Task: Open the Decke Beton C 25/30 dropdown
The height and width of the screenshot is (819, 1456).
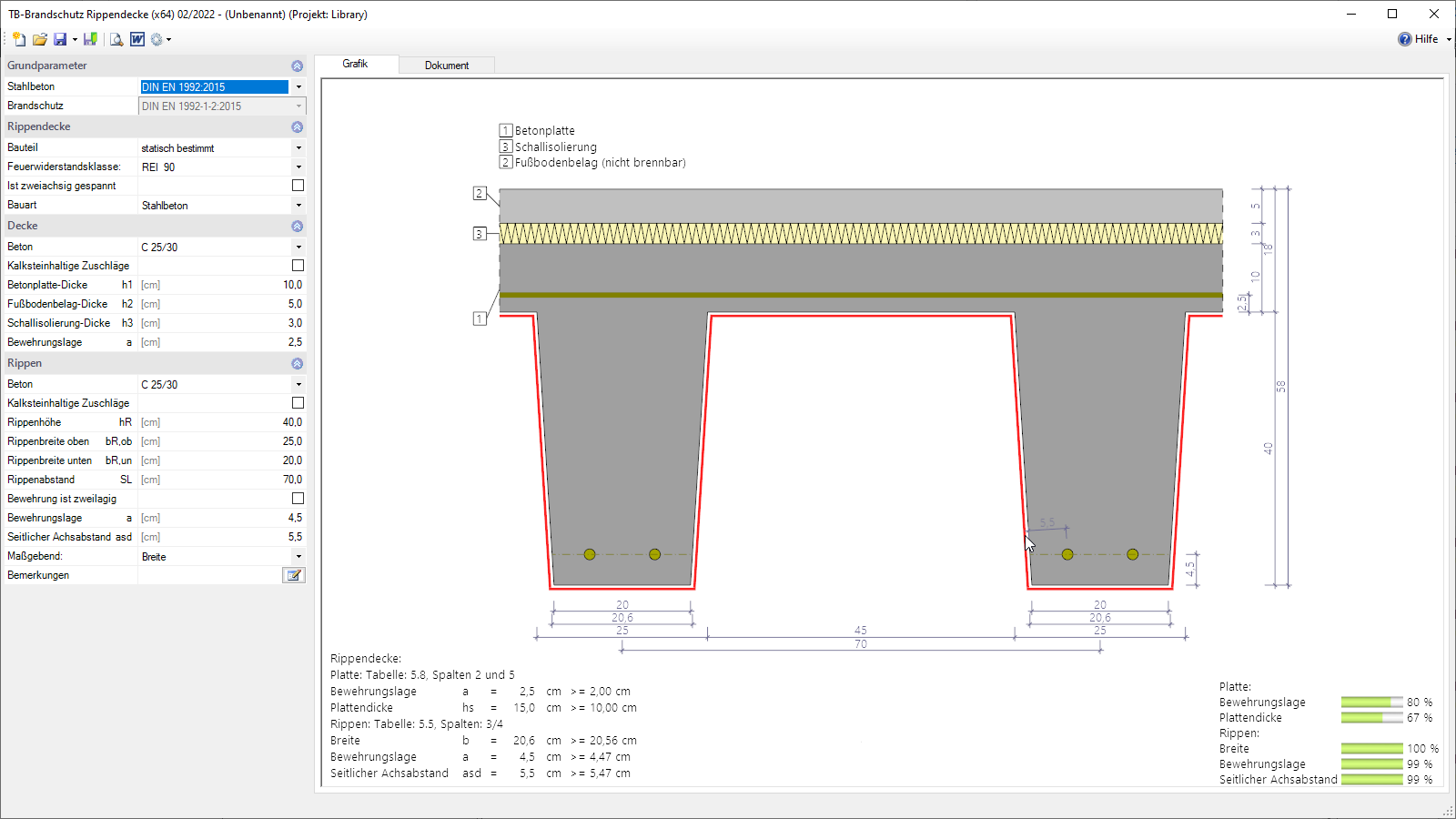Action: [298, 248]
